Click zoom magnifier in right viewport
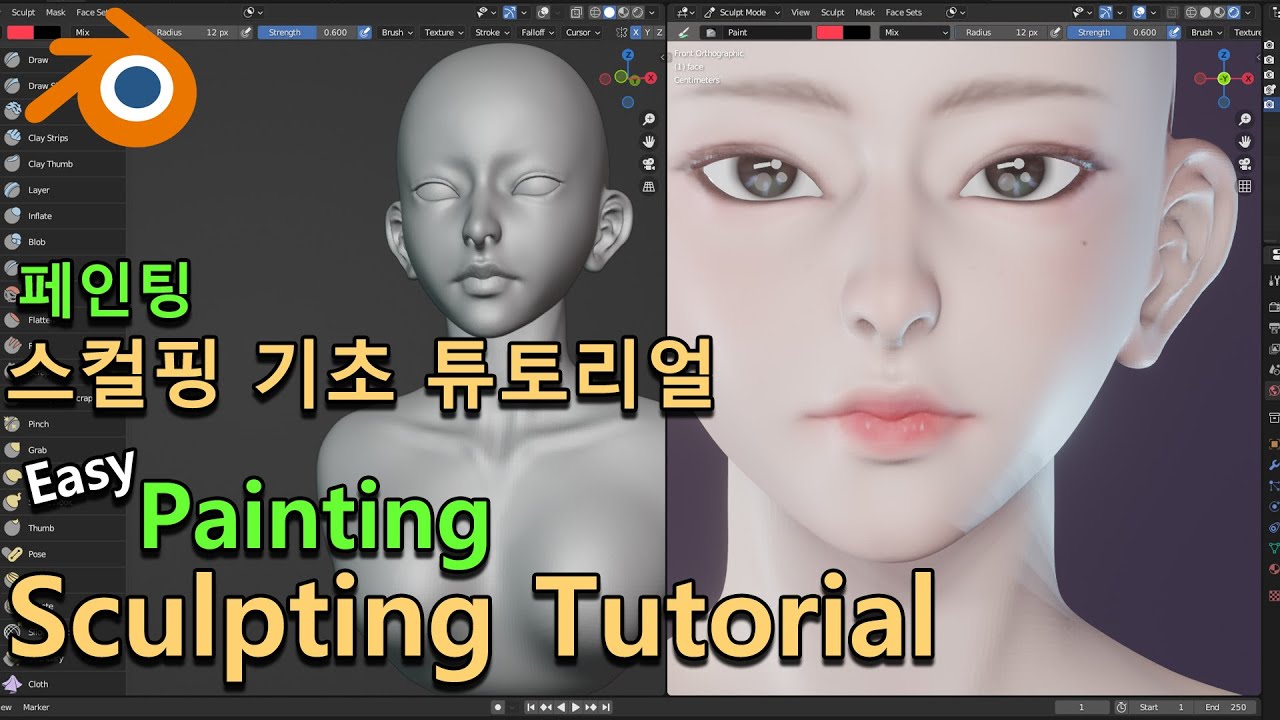The image size is (1280, 720). tap(1245, 119)
